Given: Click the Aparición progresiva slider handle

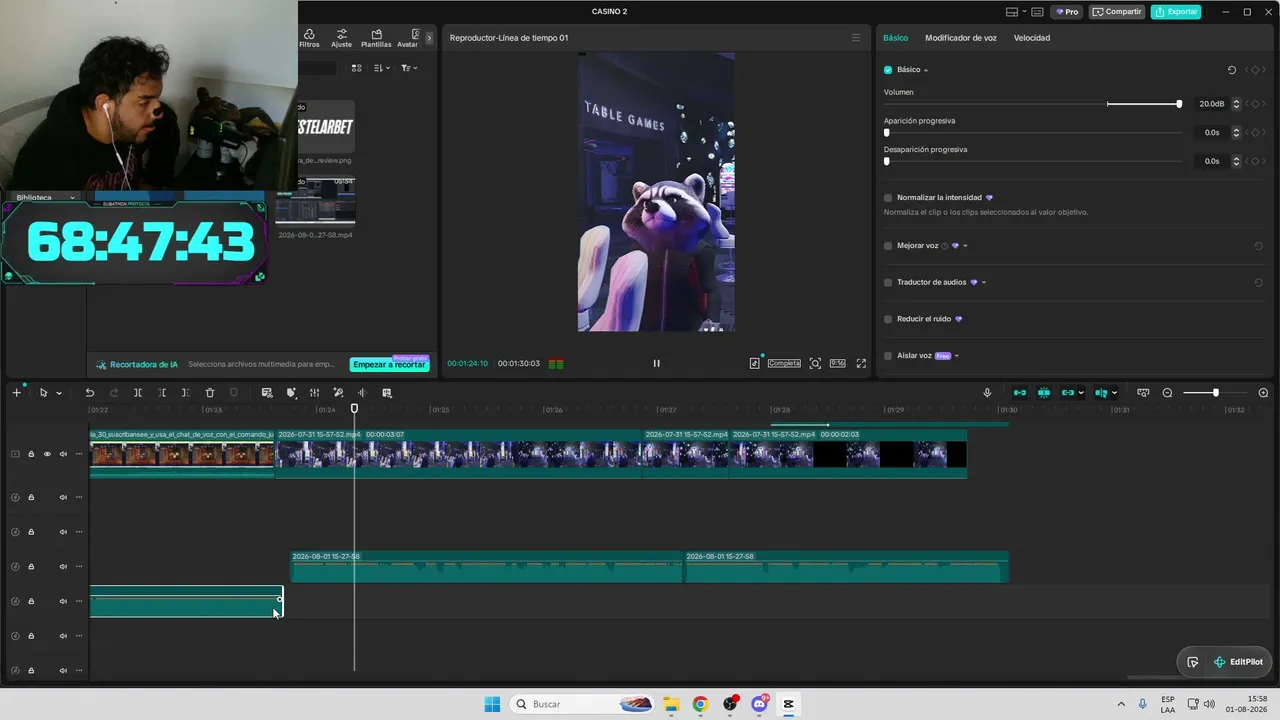Looking at the screenshot, I should tap(887, 132).
